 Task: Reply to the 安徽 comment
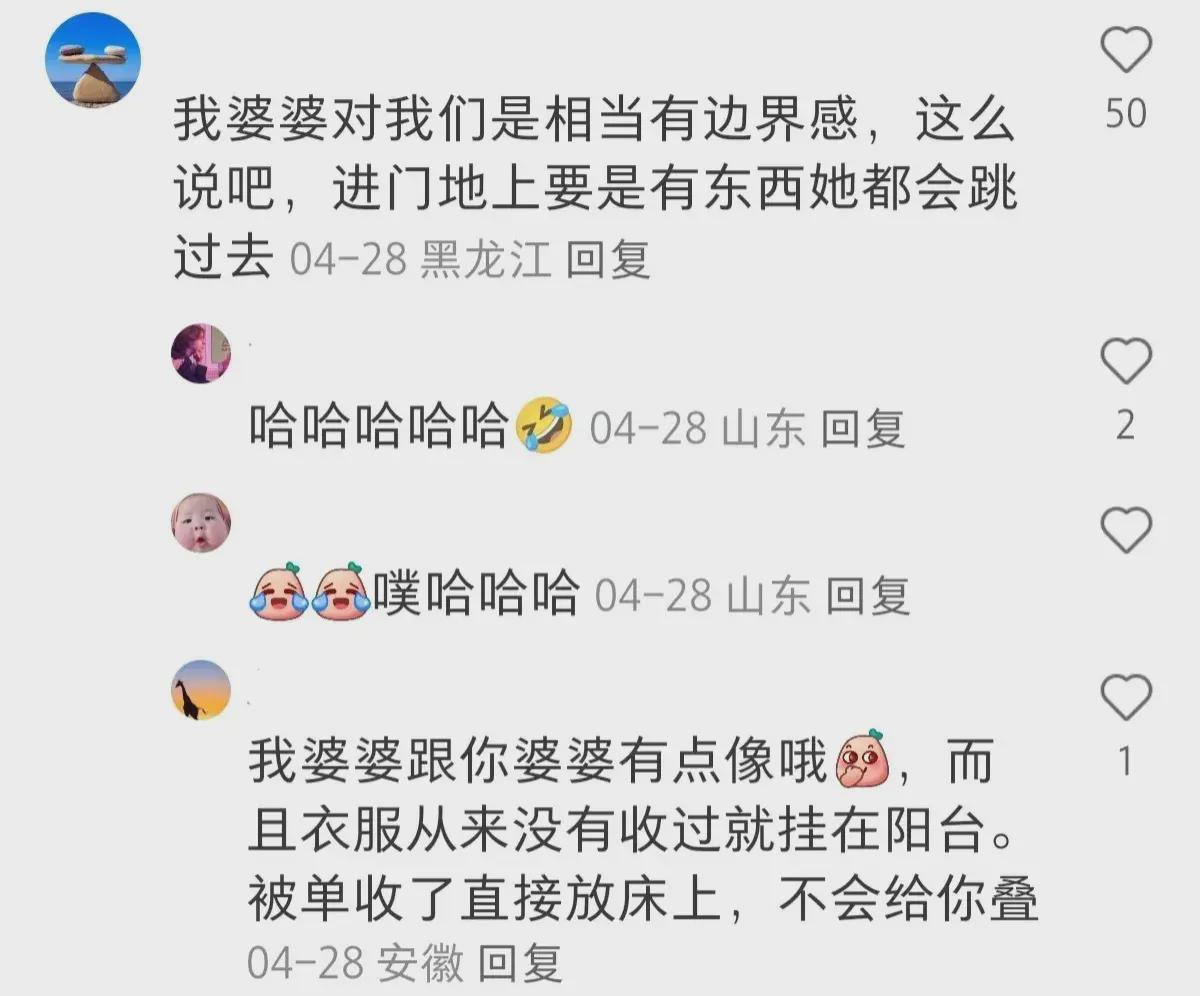(x=520, y=964)
